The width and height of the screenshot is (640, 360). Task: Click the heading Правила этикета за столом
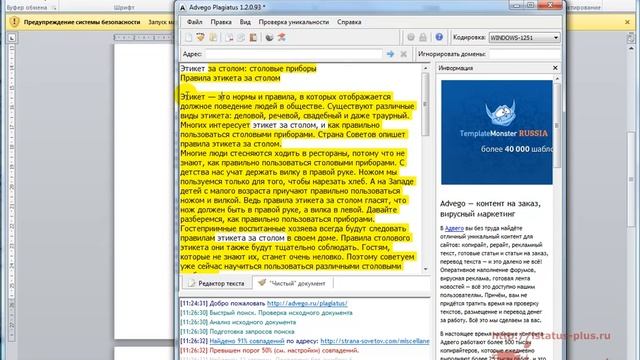click(230, 78)
